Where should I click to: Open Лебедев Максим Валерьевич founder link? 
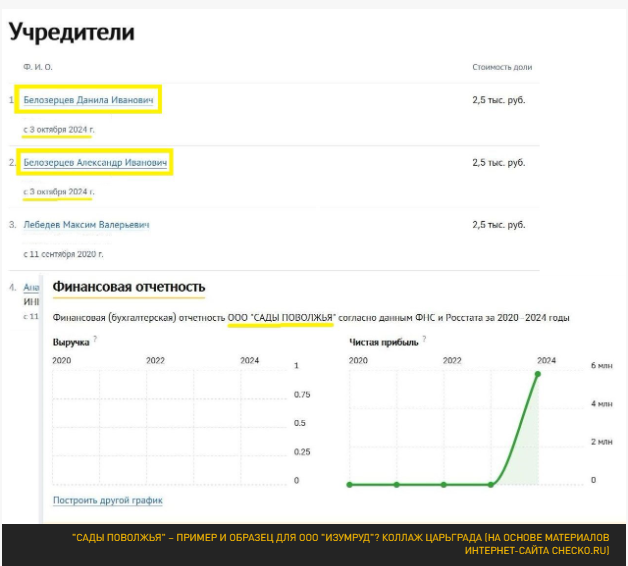[86, 225]
